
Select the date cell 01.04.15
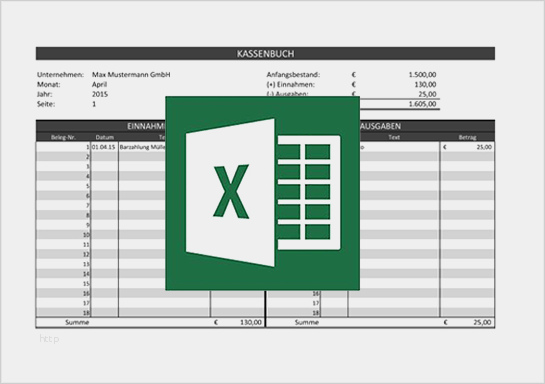[x=104, y=147]
